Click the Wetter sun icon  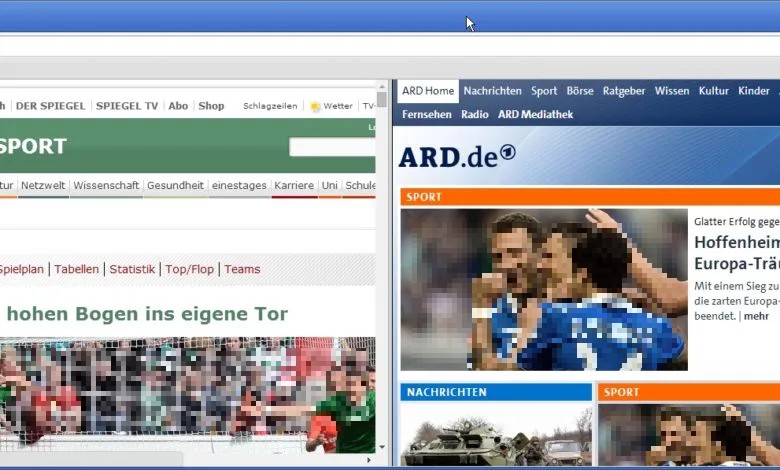[x=315, y=106]
